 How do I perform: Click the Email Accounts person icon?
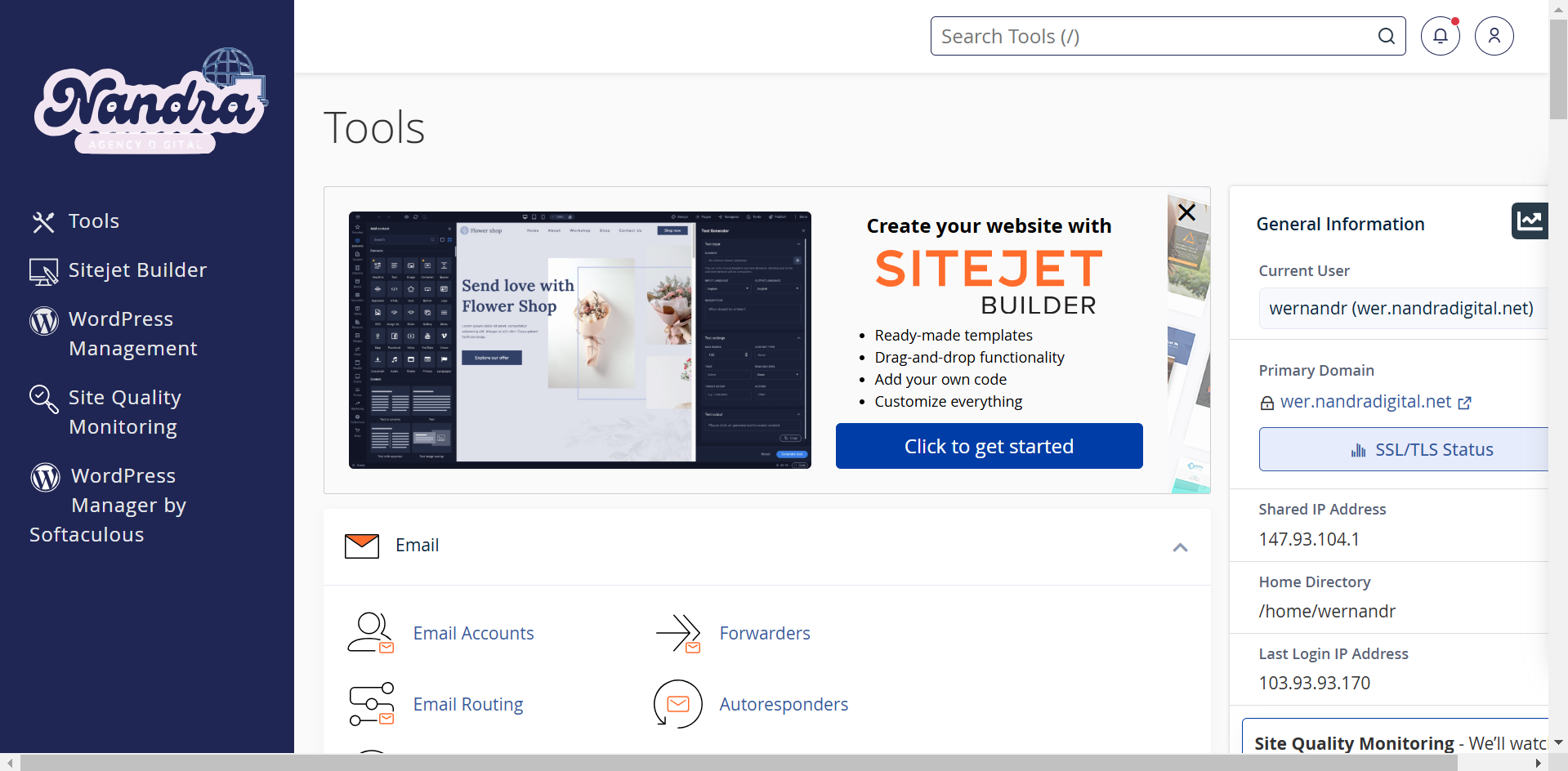pyautogui.click(x=371, y=633)
